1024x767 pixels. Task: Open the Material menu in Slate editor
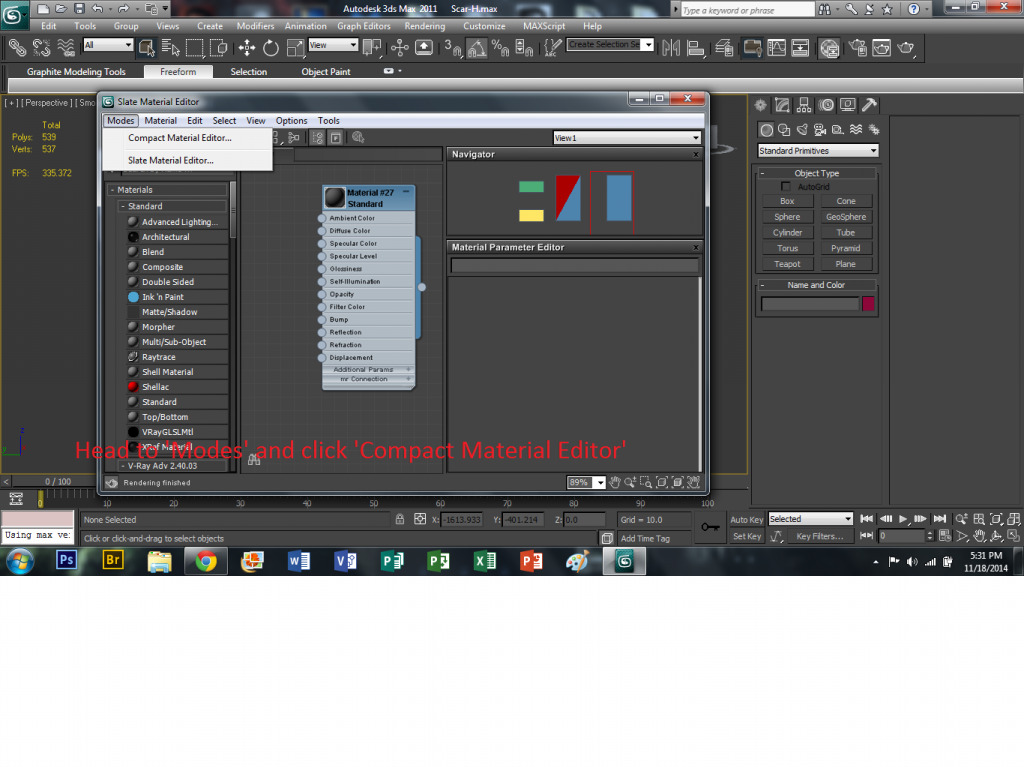point(161,121)
